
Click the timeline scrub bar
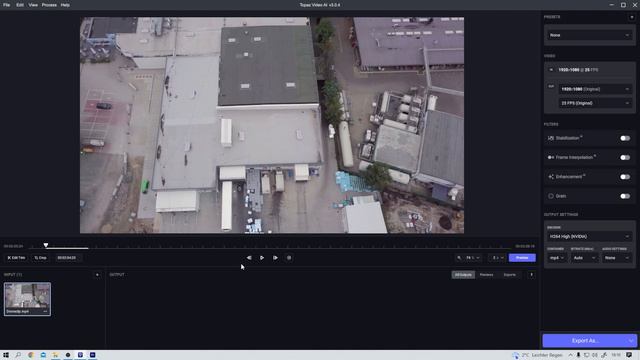point(269,248)
